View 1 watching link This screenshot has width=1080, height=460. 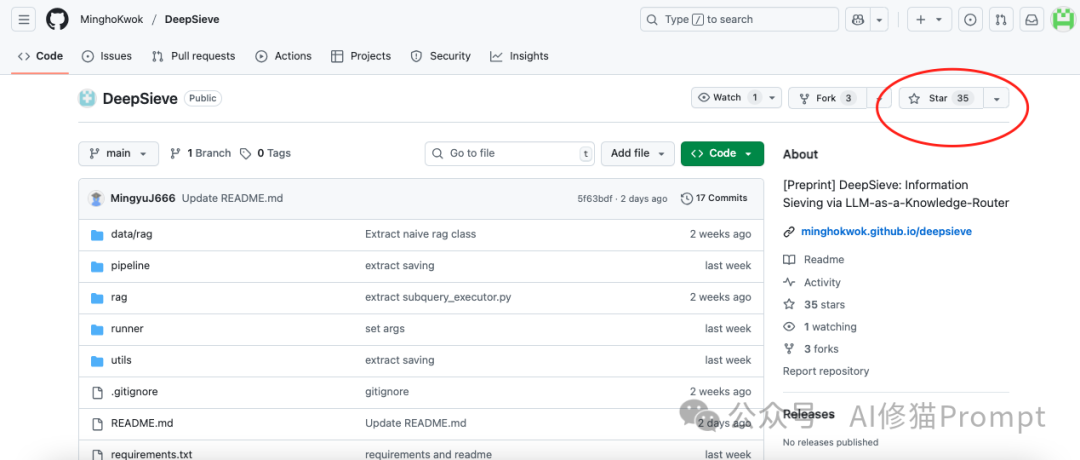[x=830, y=326]
